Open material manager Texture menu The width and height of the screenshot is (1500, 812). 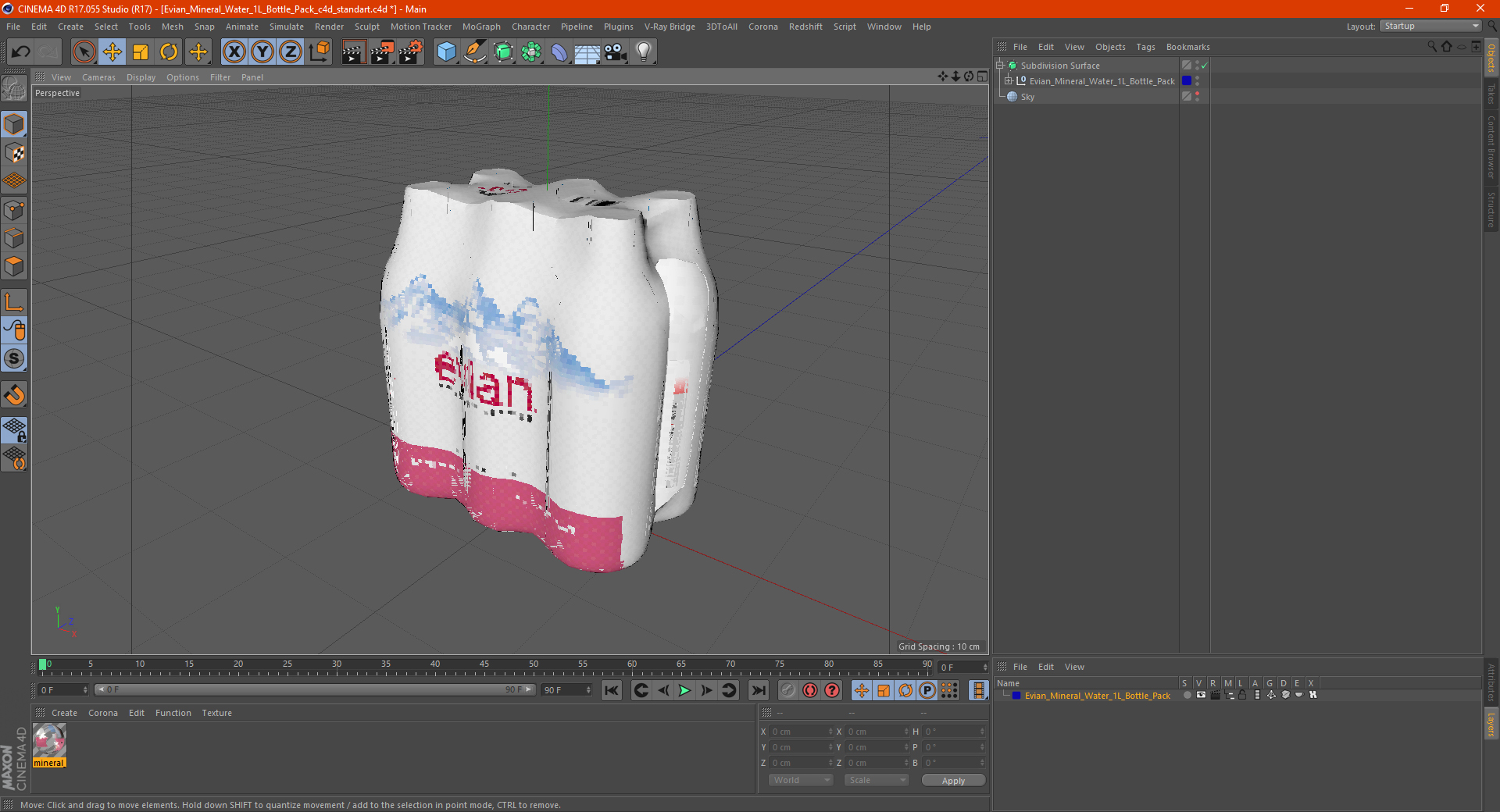click(x=216, y=713)
